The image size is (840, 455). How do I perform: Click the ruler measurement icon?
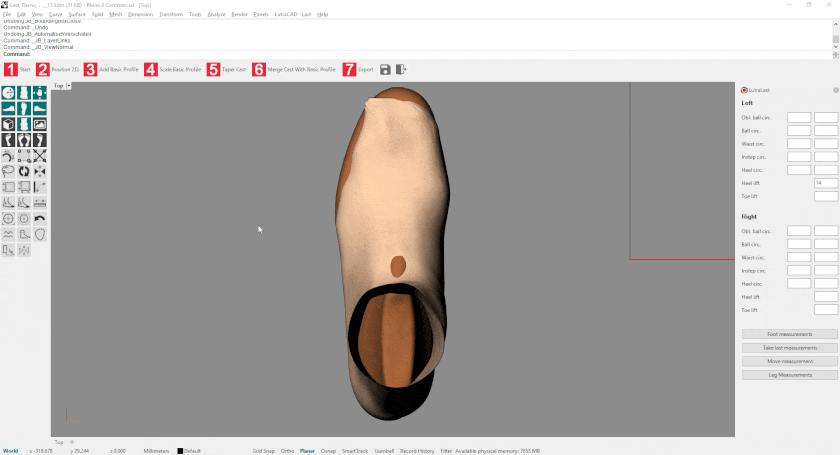40,203
